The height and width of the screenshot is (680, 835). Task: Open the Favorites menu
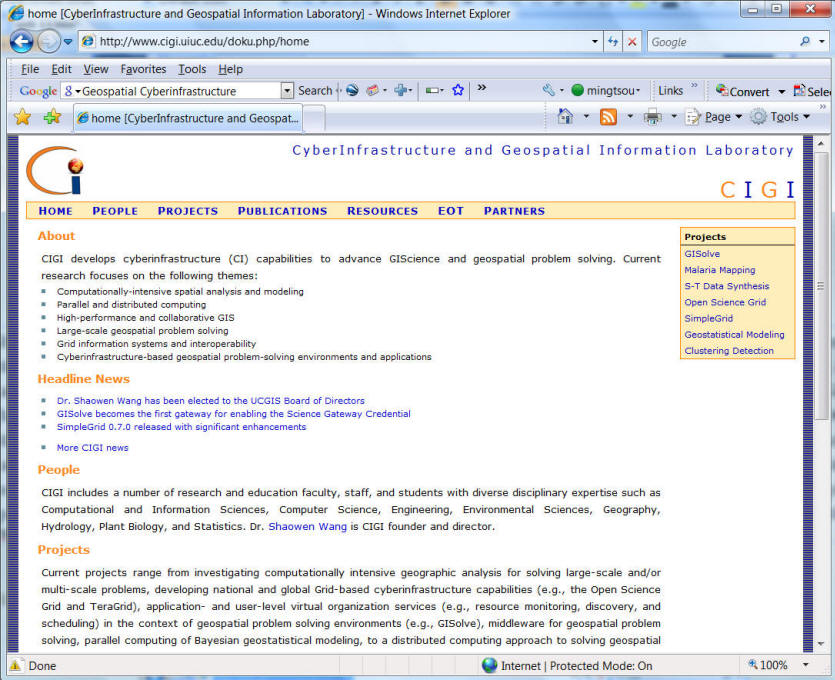143,69
